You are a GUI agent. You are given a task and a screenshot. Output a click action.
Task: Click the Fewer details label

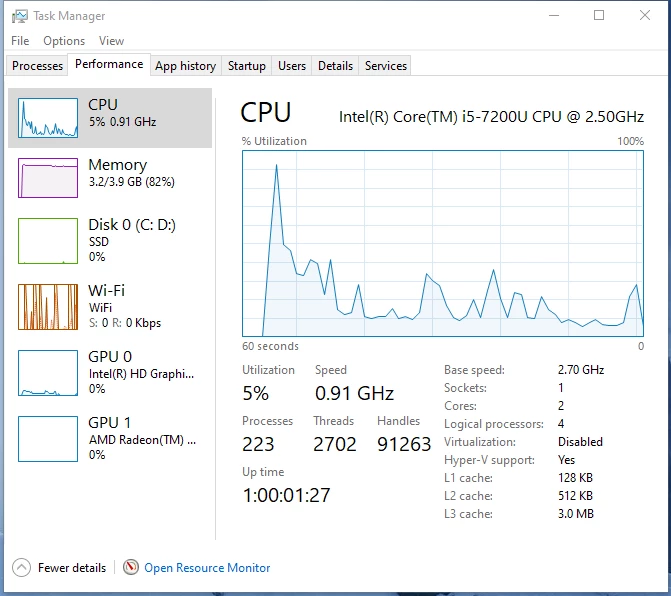point(72,567)
